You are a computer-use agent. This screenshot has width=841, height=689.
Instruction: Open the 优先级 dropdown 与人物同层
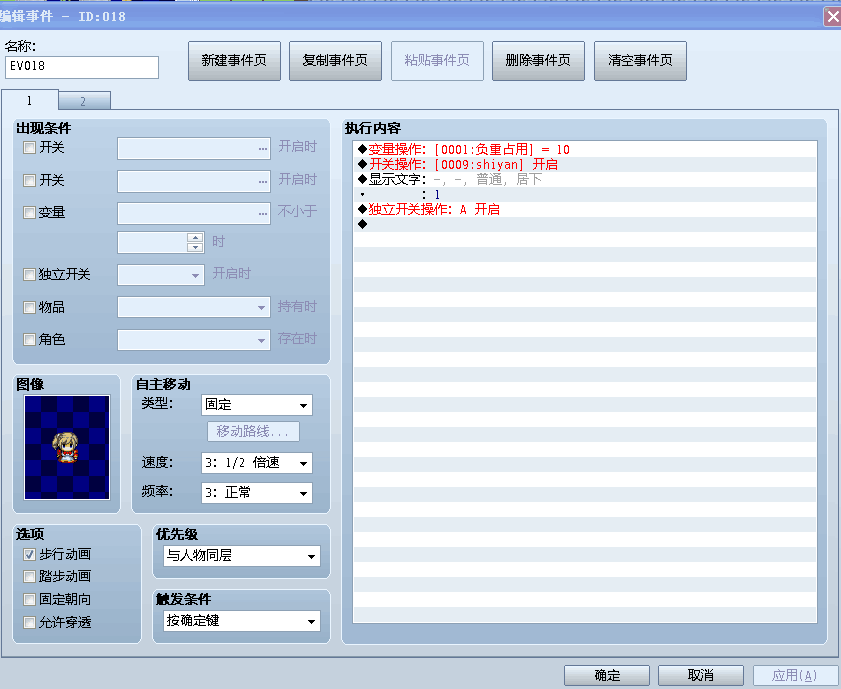coord(242,556)
